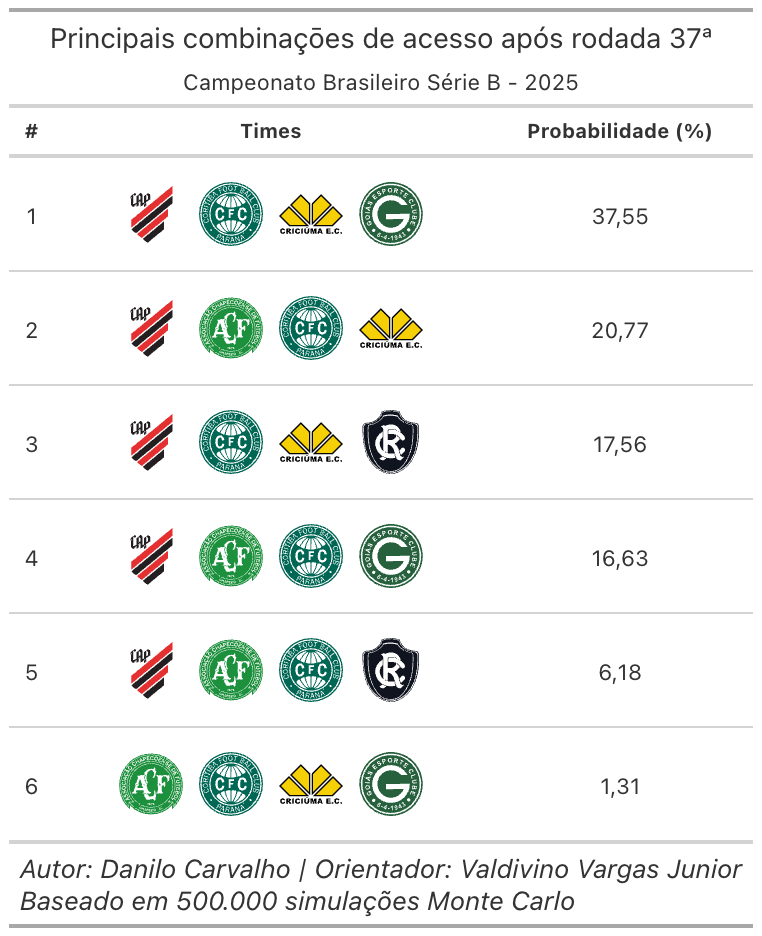Click the Remo crest in row 3
Image resolution: width=762 pixels, height=936 pixels.
pyautogui.click(x=391, y=443)
